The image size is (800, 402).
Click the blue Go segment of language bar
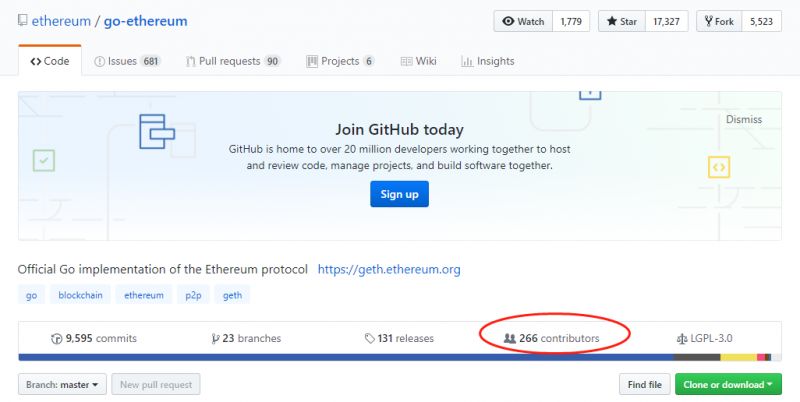pyautogui.click(x=346, y=358)
